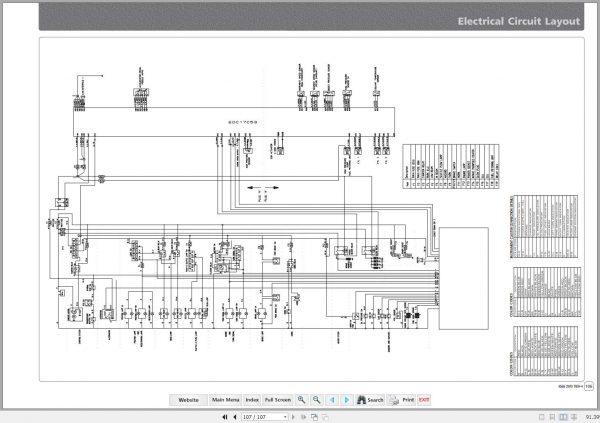Select two-page continuous view icon
Image resolution: width=600 pixels, height=423 pixels.
[574, 417]
